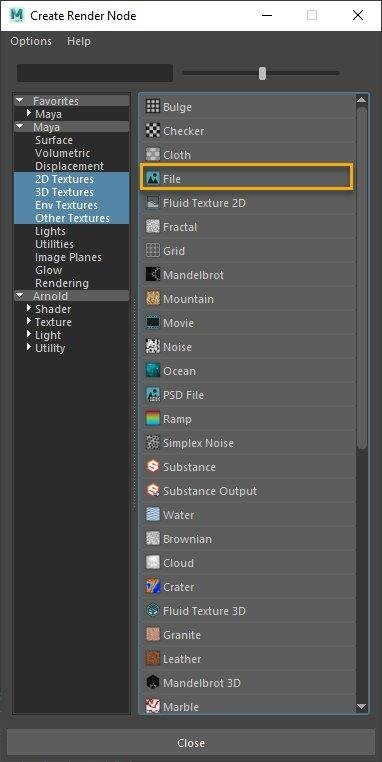The width and height of the screenshot is (382, 762).
Task: Expand the Arnold Utility category
Action: click(x=29, y=347)
